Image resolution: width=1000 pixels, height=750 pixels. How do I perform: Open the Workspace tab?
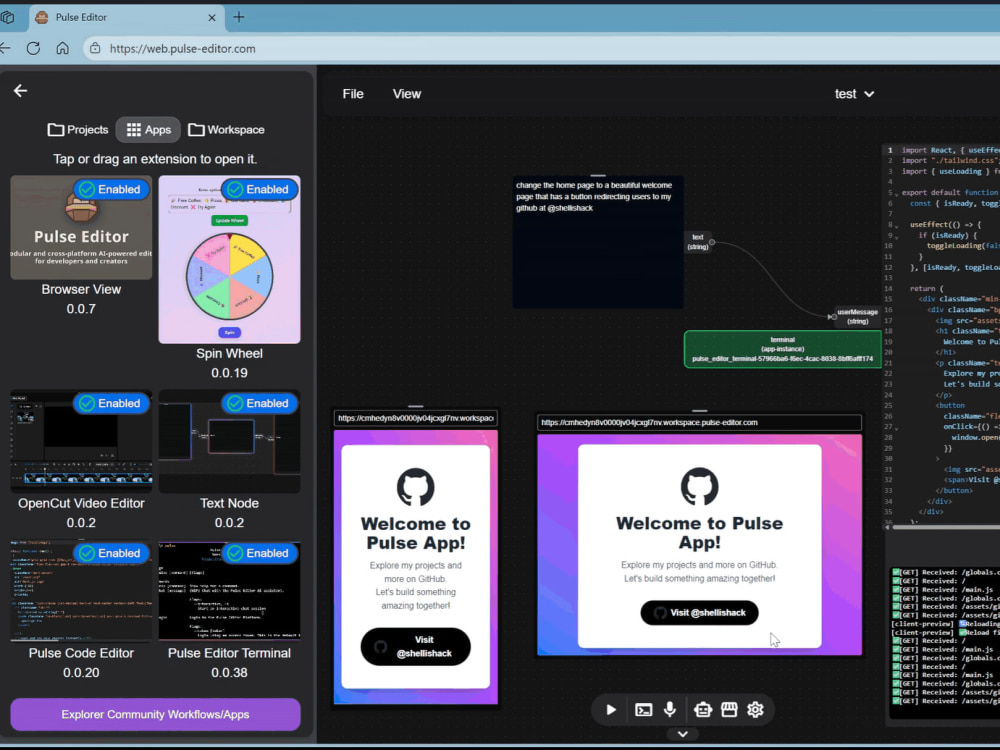pos(226,129)
